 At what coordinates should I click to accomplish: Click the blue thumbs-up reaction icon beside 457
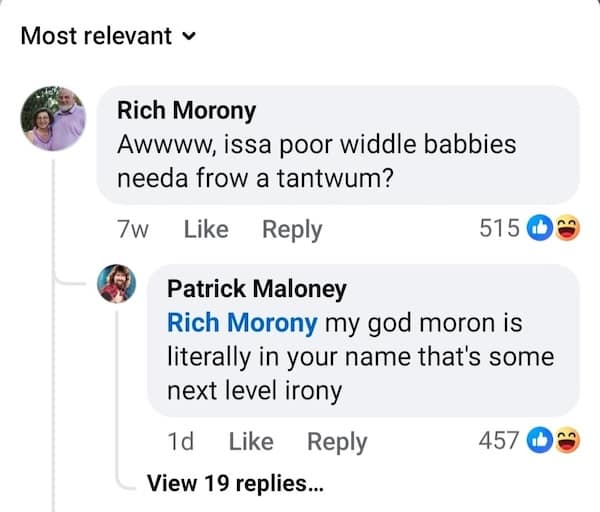[539, 440]
